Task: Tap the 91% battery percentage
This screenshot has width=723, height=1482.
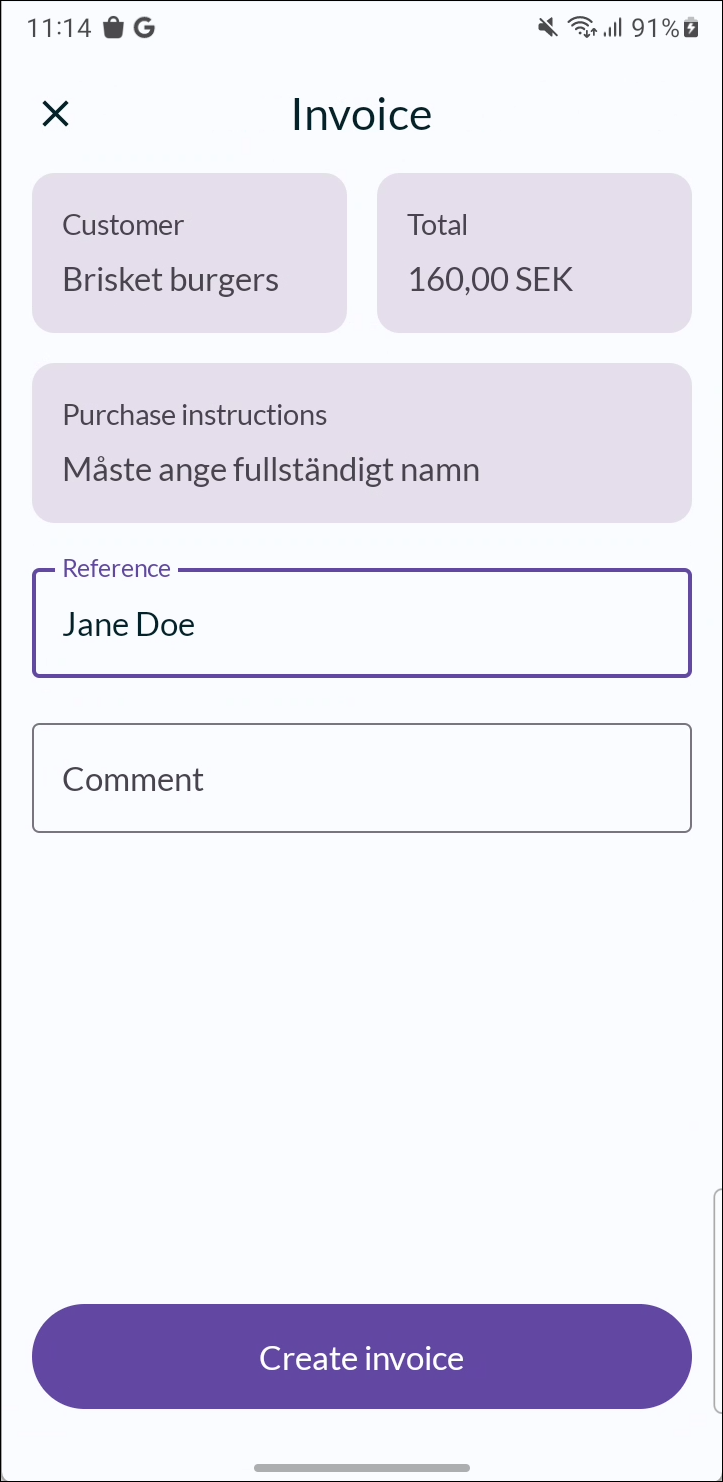Action: click(655, 28)
